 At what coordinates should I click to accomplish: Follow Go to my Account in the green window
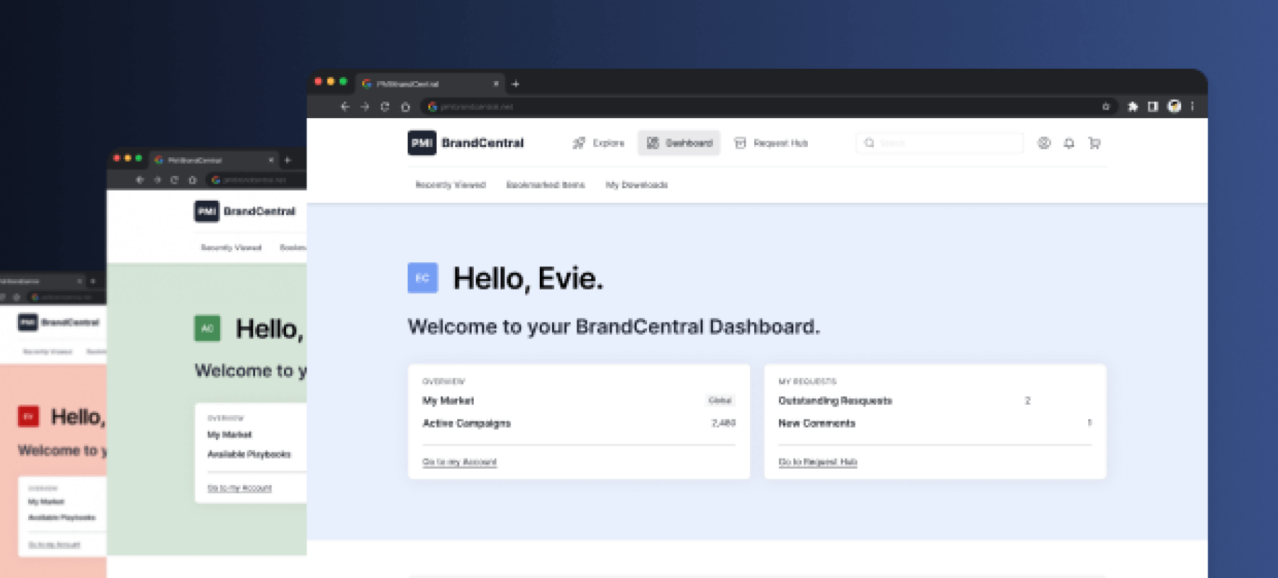point(239,488)
